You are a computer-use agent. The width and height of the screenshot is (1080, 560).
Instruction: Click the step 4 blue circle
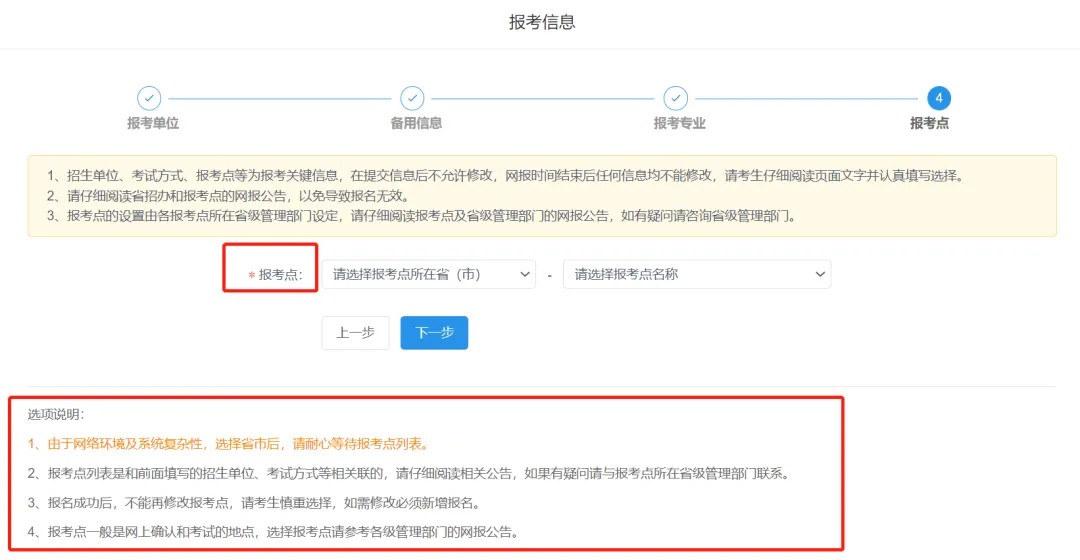939,98
